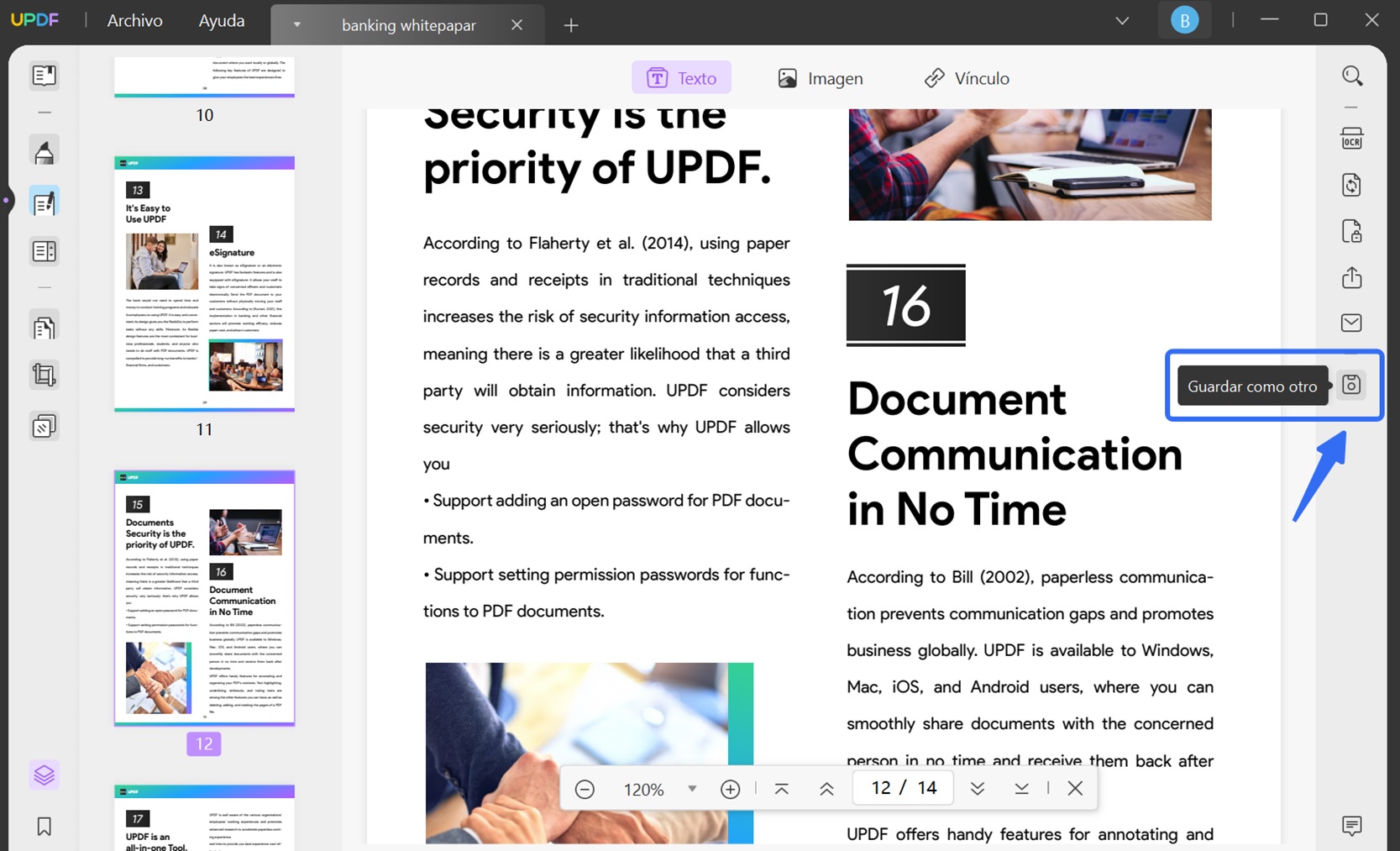Select the banking whitepapar tab
Screen dimensions: 1400x851
(408, 25)
